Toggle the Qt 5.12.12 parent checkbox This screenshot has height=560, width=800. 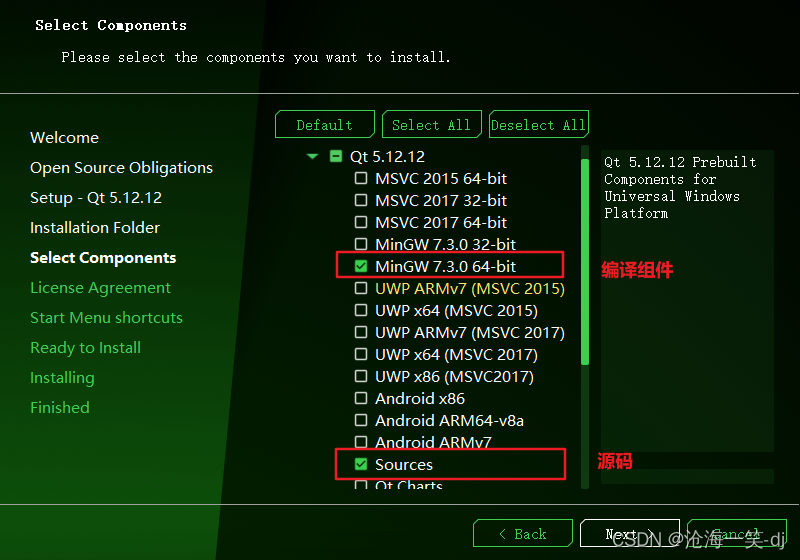pyautogui.click(x=336, y=156)
